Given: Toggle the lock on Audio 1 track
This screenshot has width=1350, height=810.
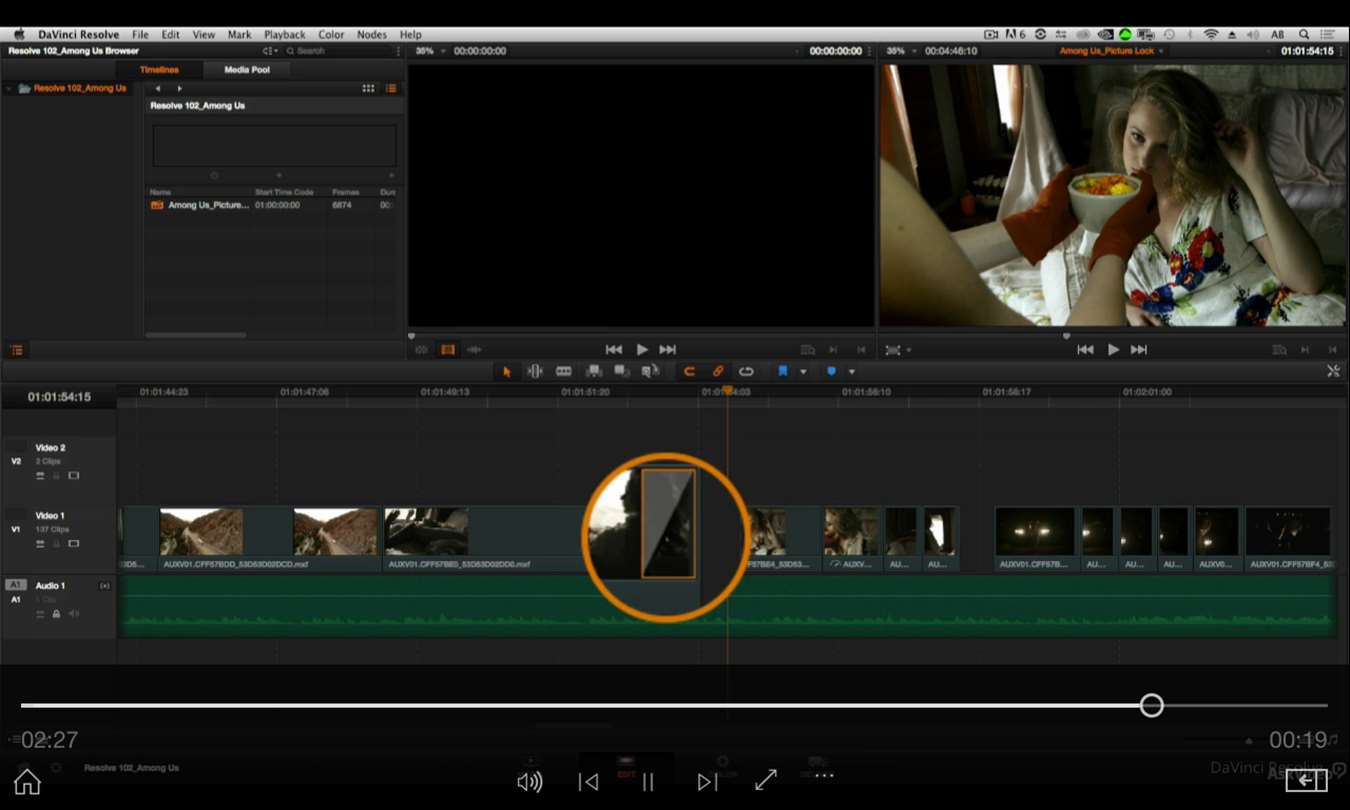Looking at the screenshot, I should 56,613.
